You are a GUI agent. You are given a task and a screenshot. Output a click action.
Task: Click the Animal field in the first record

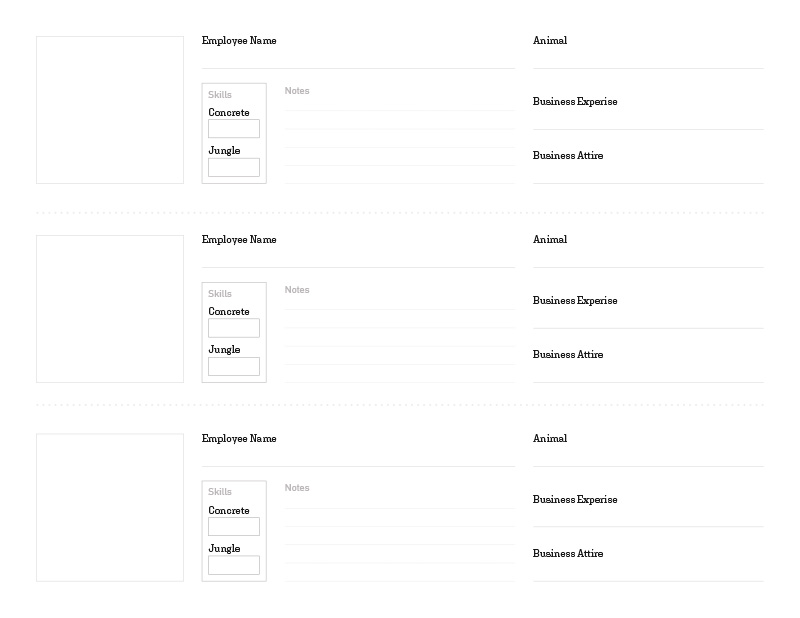(x=648, y=55)
